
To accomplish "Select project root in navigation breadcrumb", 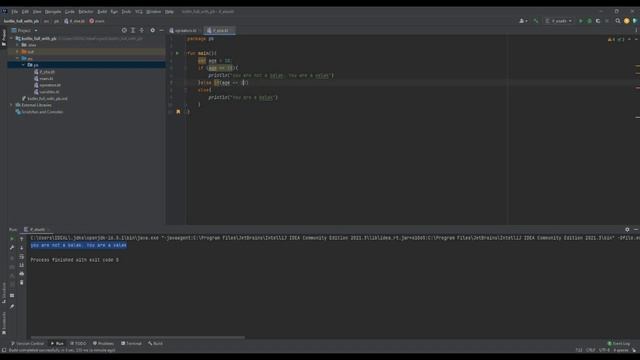I will pyautogui.click(x=21, y=21).
